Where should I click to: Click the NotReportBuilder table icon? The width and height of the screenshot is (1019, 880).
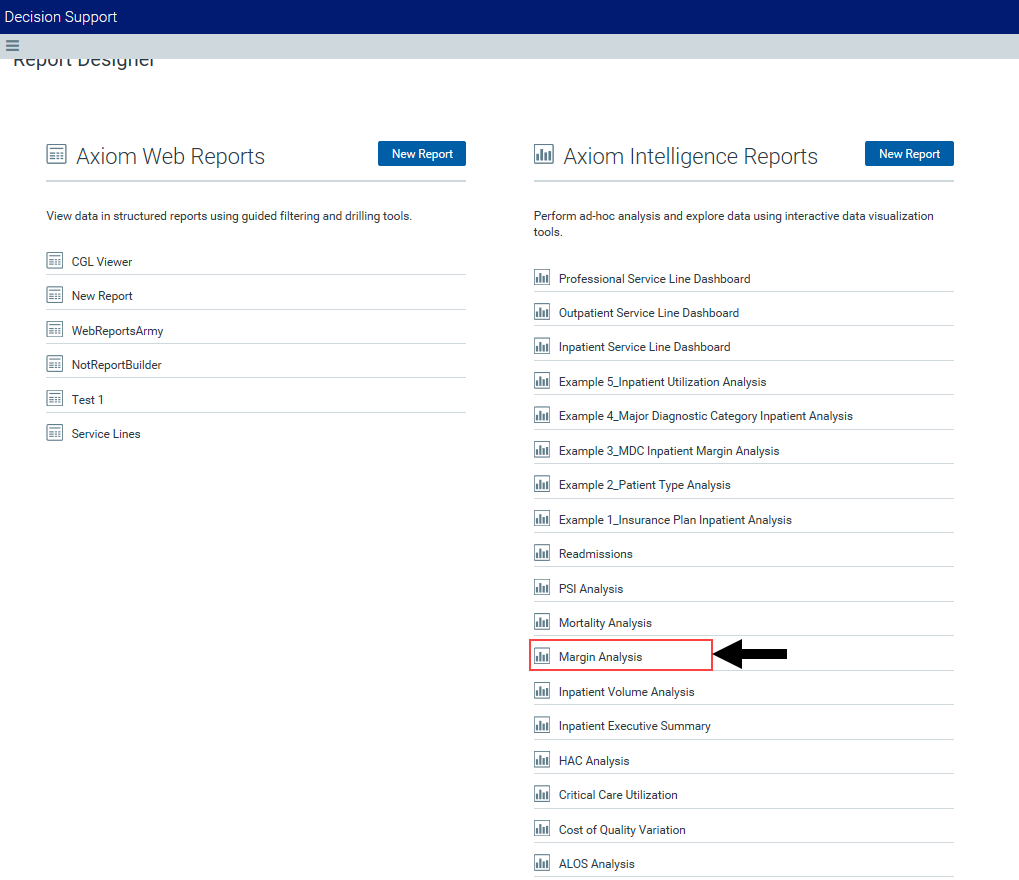(x=55, y=364)
